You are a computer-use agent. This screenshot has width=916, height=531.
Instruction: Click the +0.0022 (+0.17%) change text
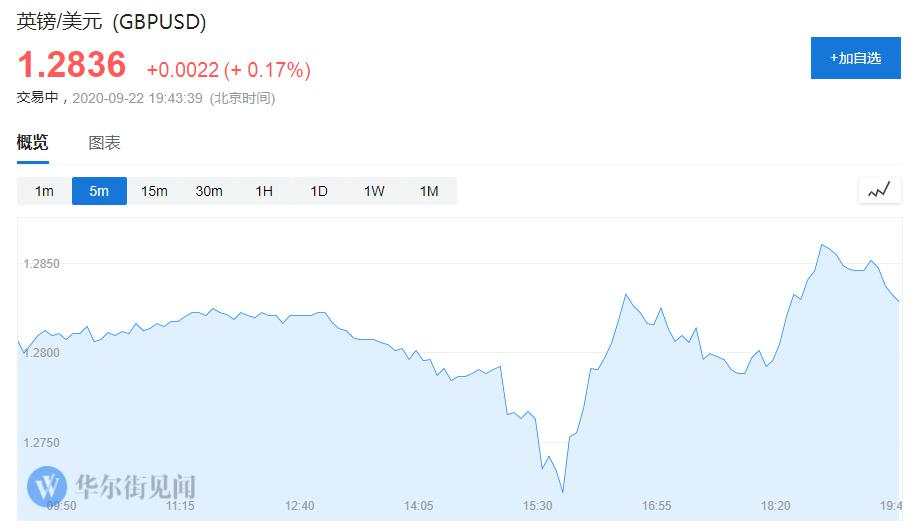(228, 70)
